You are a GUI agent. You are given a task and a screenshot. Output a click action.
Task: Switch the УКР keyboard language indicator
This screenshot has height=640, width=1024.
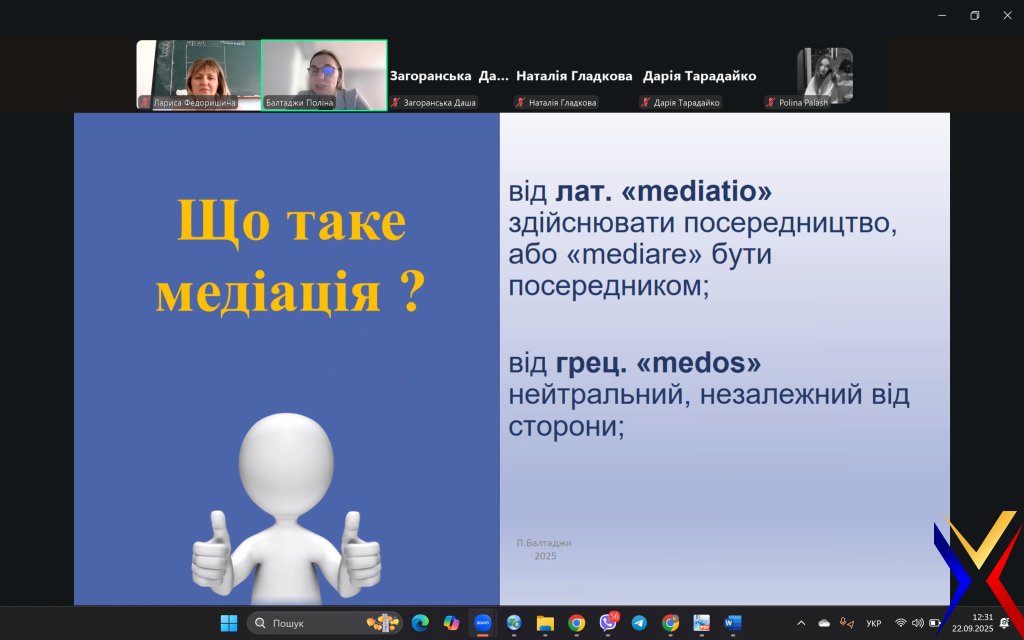(873, 623)
